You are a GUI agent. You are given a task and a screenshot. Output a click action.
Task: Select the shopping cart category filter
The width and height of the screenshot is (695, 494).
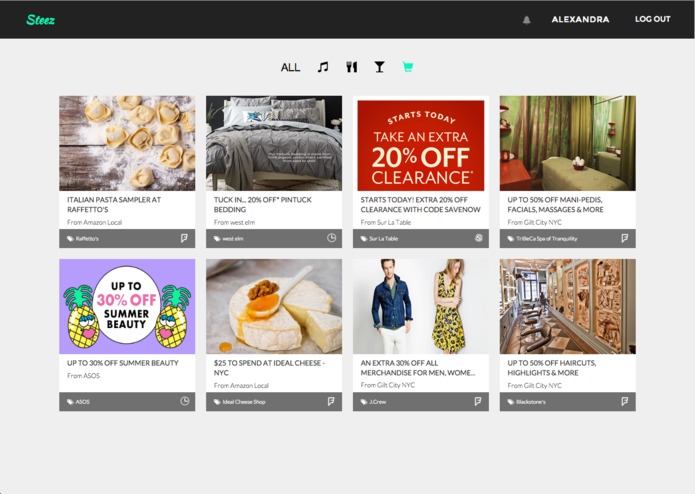pos(408,67)
